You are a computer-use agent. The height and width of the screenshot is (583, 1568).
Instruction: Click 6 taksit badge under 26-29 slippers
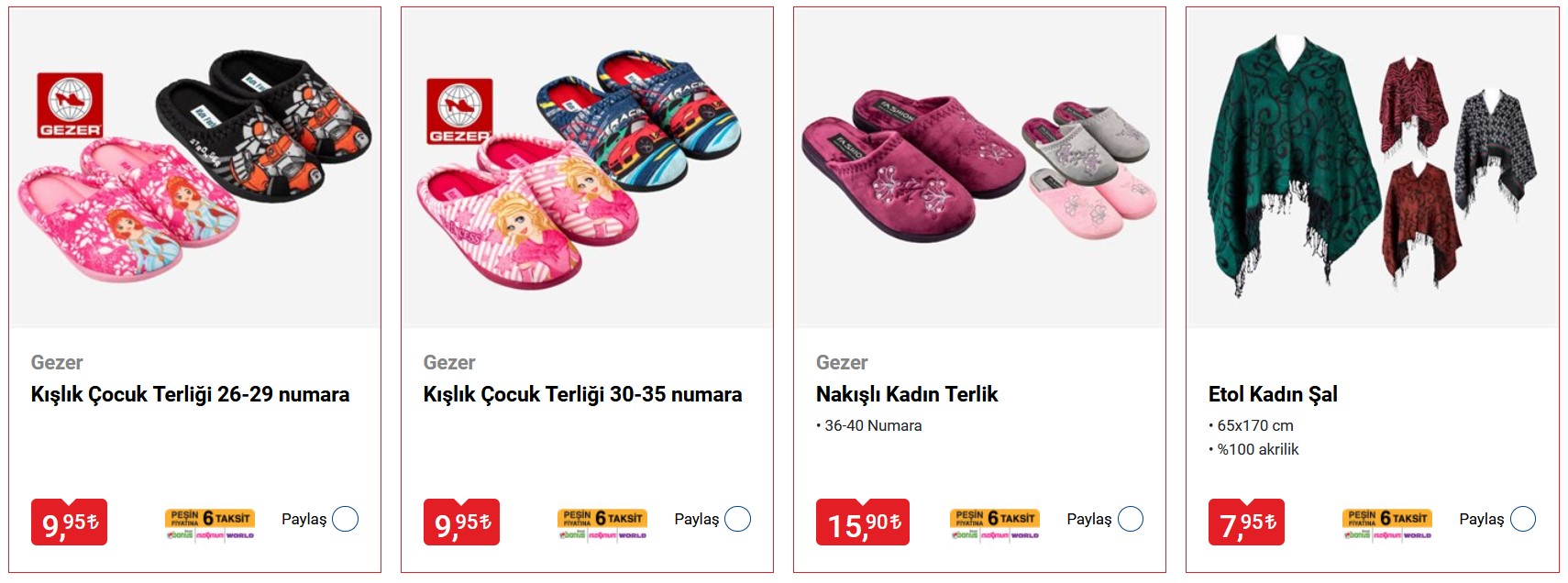[x=210, y=523]
